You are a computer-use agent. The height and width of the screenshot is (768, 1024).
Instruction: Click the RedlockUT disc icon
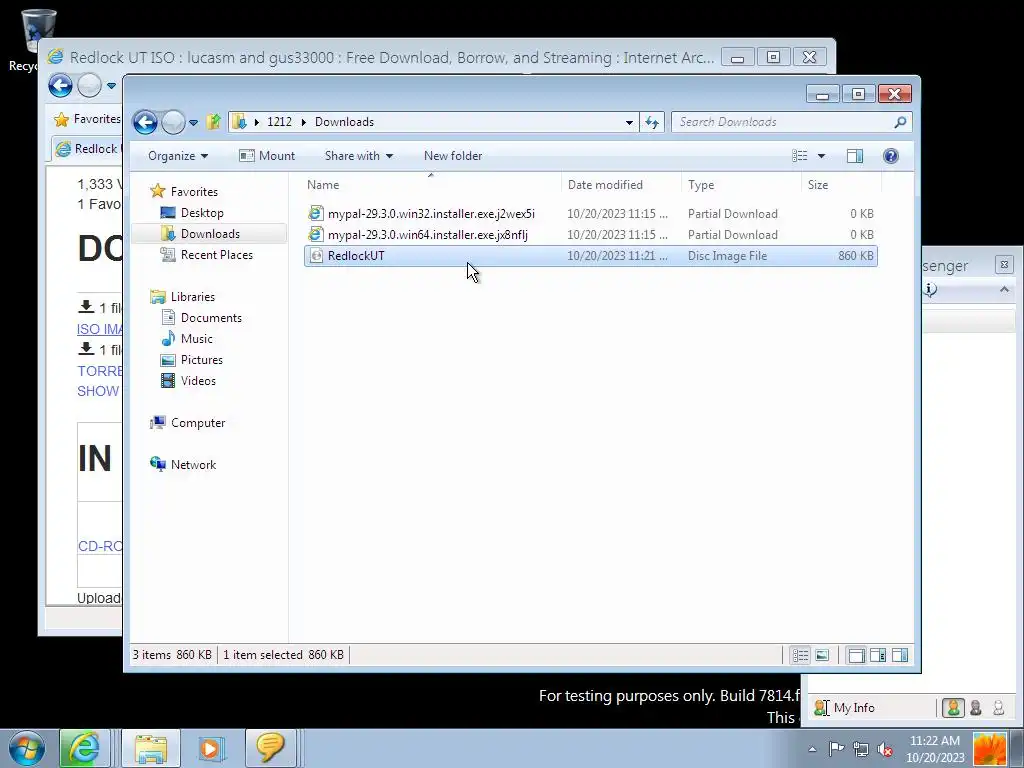[316, 255]
